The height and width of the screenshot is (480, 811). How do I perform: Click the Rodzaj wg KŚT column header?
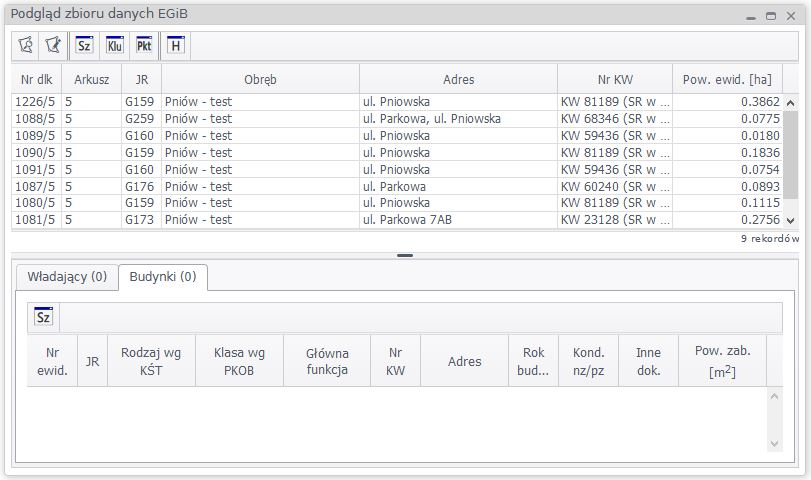[x=150, y=361]
